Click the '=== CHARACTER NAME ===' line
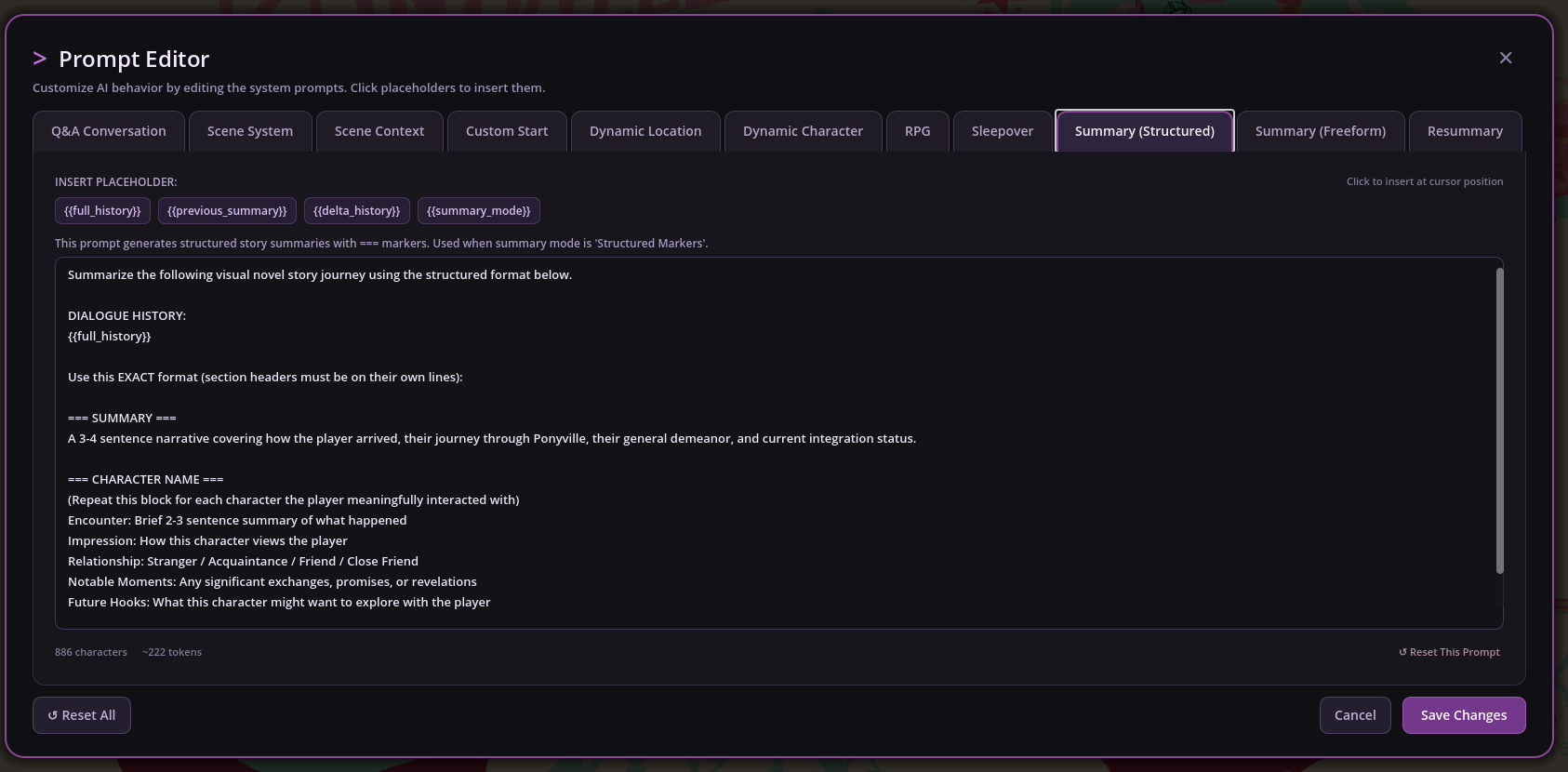The height and width of the screenshot is (772, 1568). coord(145,480)
